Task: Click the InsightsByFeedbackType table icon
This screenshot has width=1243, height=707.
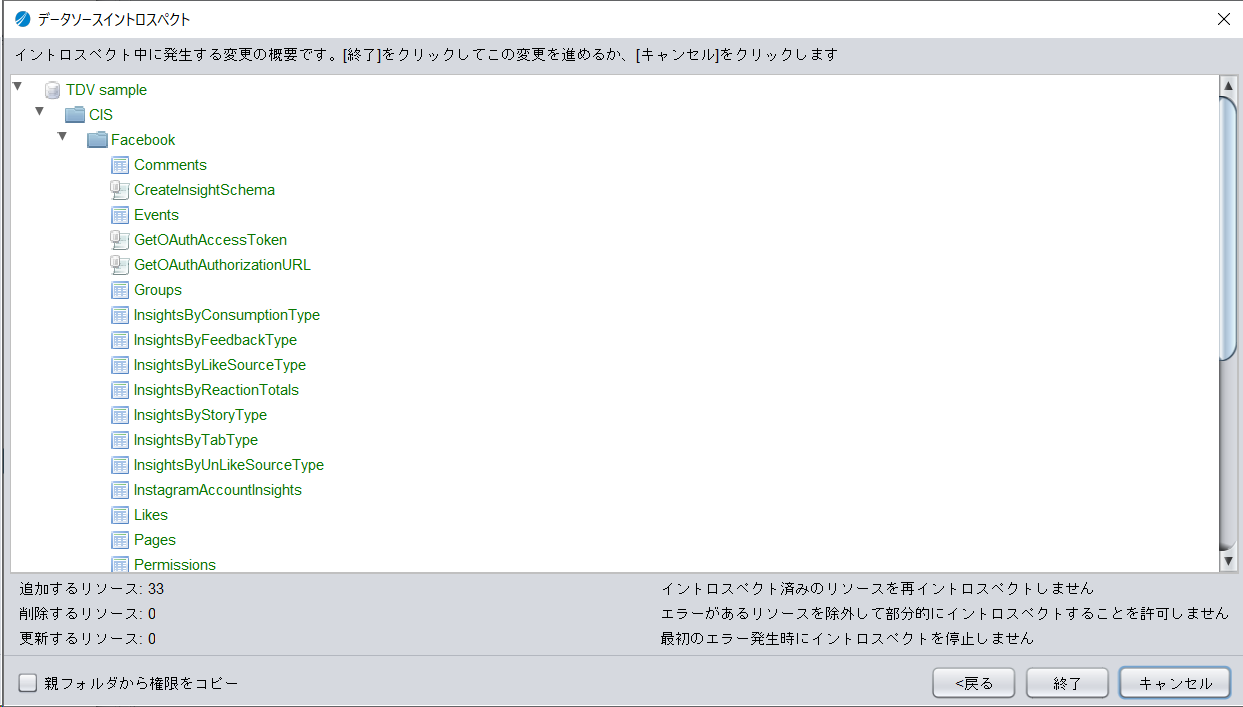Action: 120,340
